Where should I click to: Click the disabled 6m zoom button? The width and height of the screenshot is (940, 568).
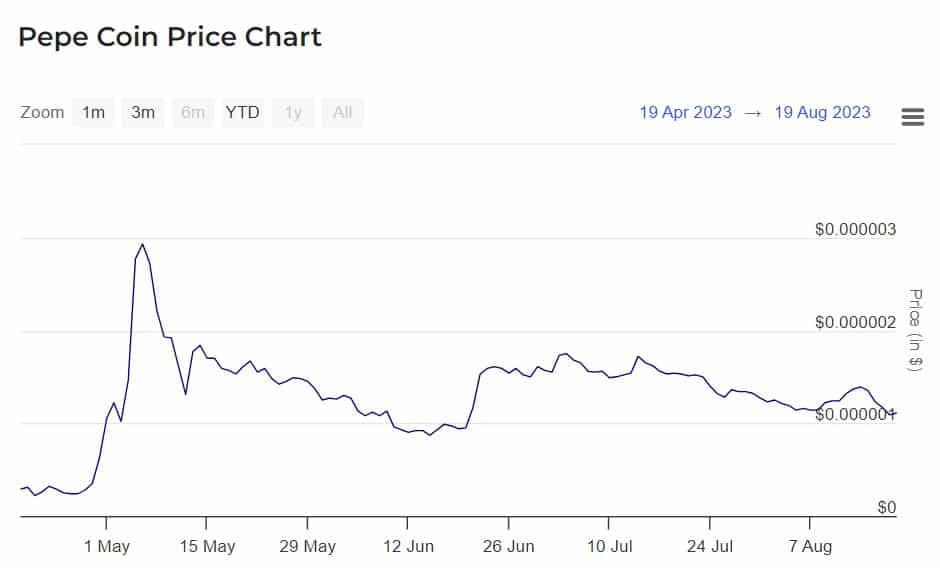click(x=193, y=113)
